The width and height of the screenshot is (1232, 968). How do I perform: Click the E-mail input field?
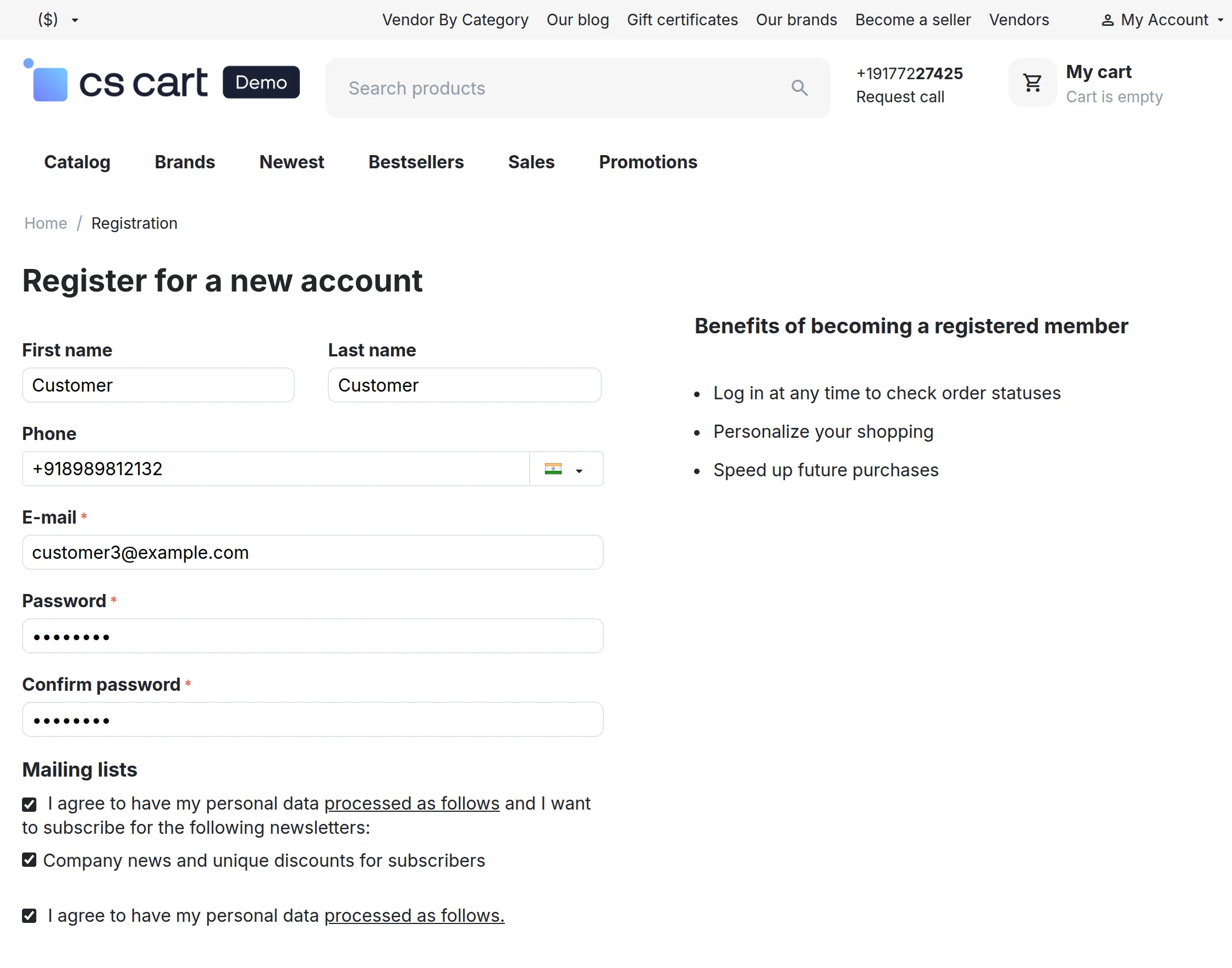tap(313, 553)
